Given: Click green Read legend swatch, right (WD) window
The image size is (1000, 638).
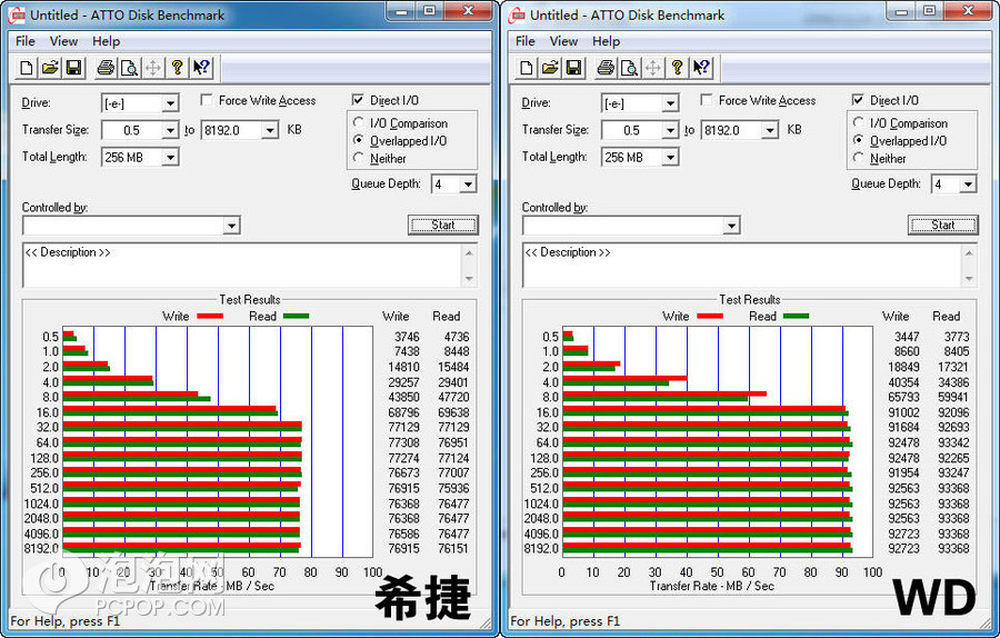Looking at the screenshot, I should tap(796, 316).
